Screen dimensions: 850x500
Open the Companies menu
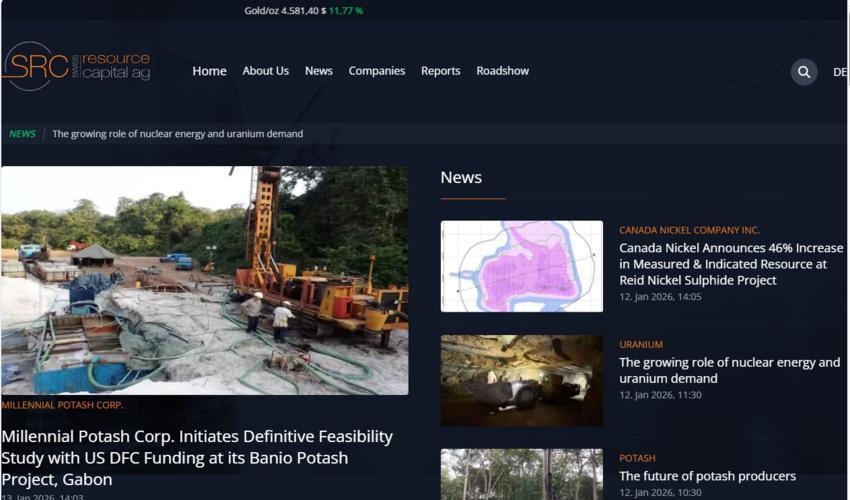(x=376, y=71)
